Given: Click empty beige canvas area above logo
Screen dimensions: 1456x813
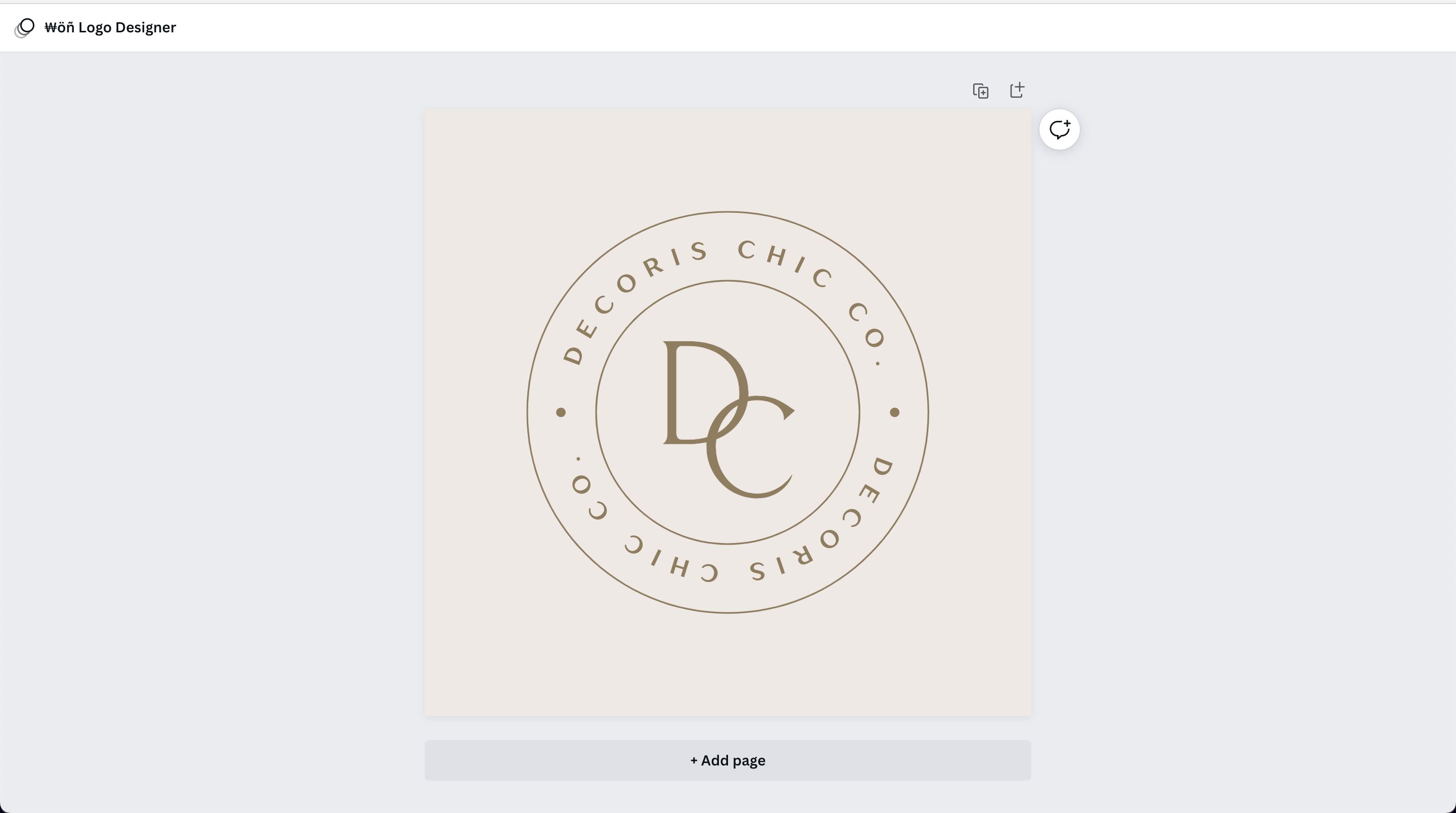Looking at the screenshot, I should pos(727,158).
